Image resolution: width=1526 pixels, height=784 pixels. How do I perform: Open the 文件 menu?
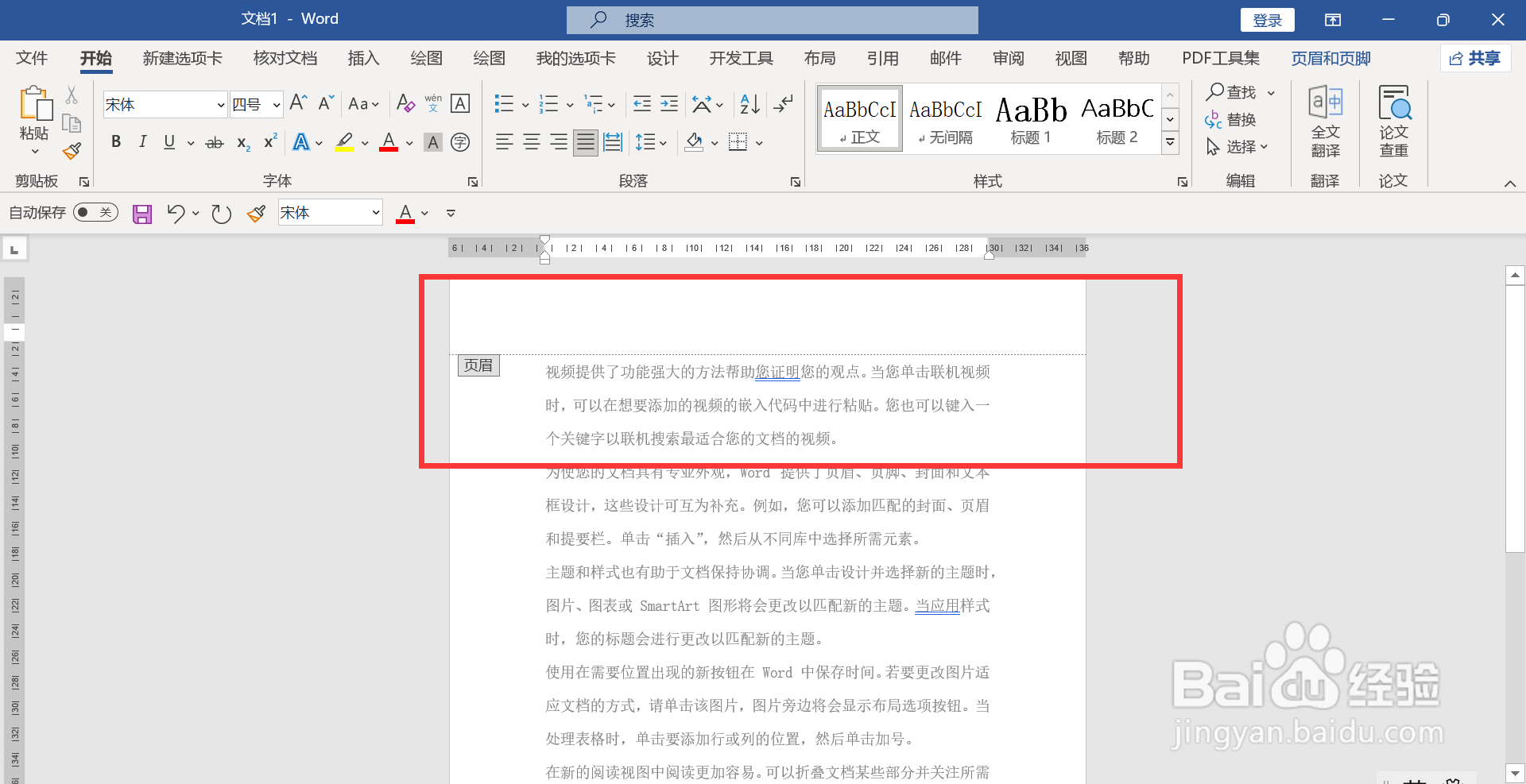coord(32,59)
